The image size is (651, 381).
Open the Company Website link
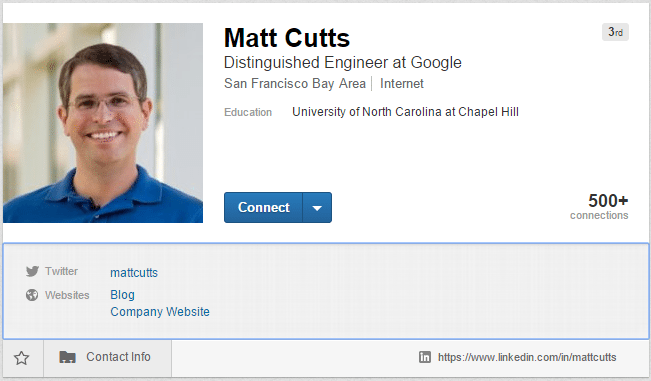coord(160,312)
